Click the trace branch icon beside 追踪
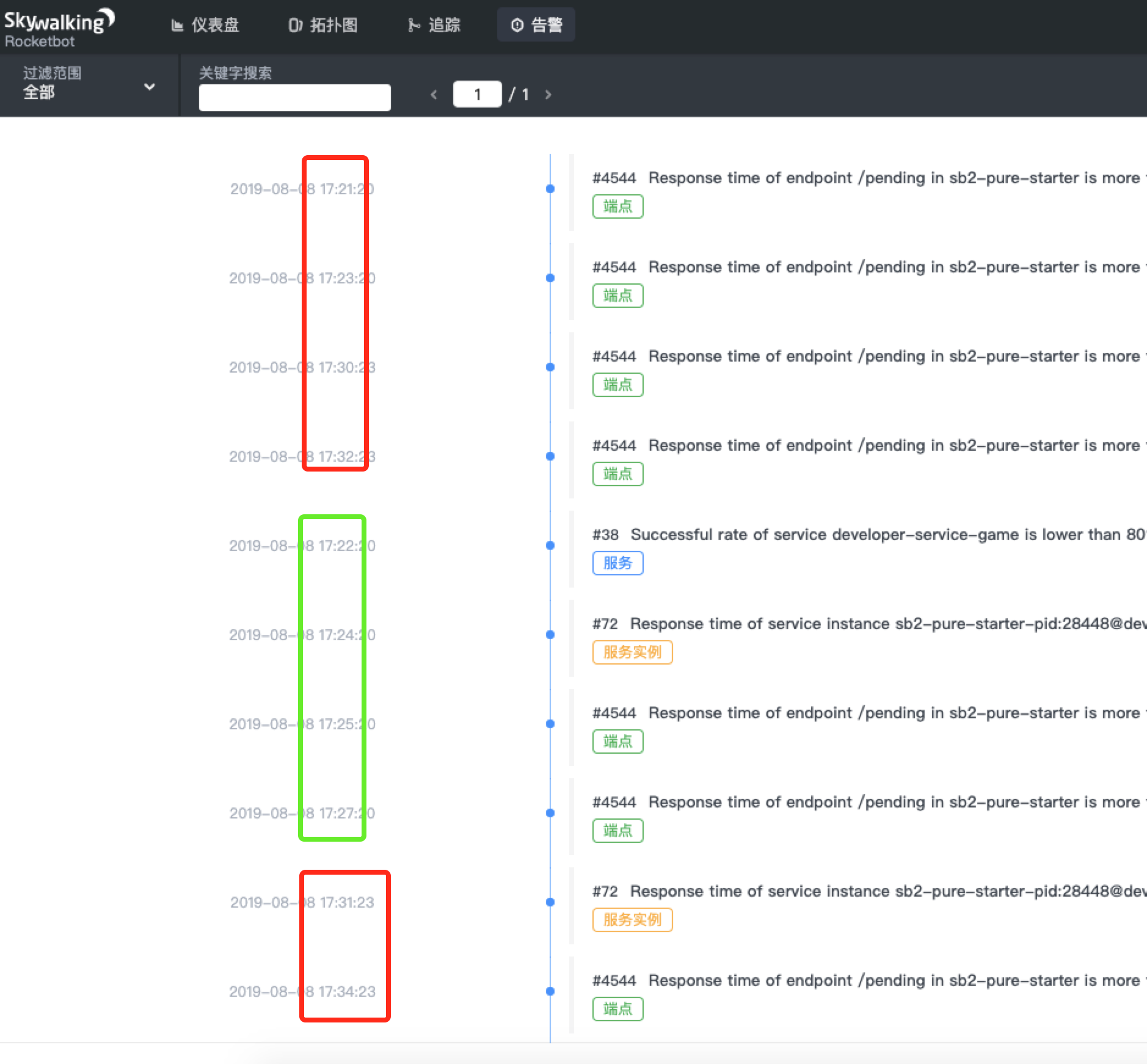Image resolution: width=1147 pixels, height=1064 pixels. (414, 26)
